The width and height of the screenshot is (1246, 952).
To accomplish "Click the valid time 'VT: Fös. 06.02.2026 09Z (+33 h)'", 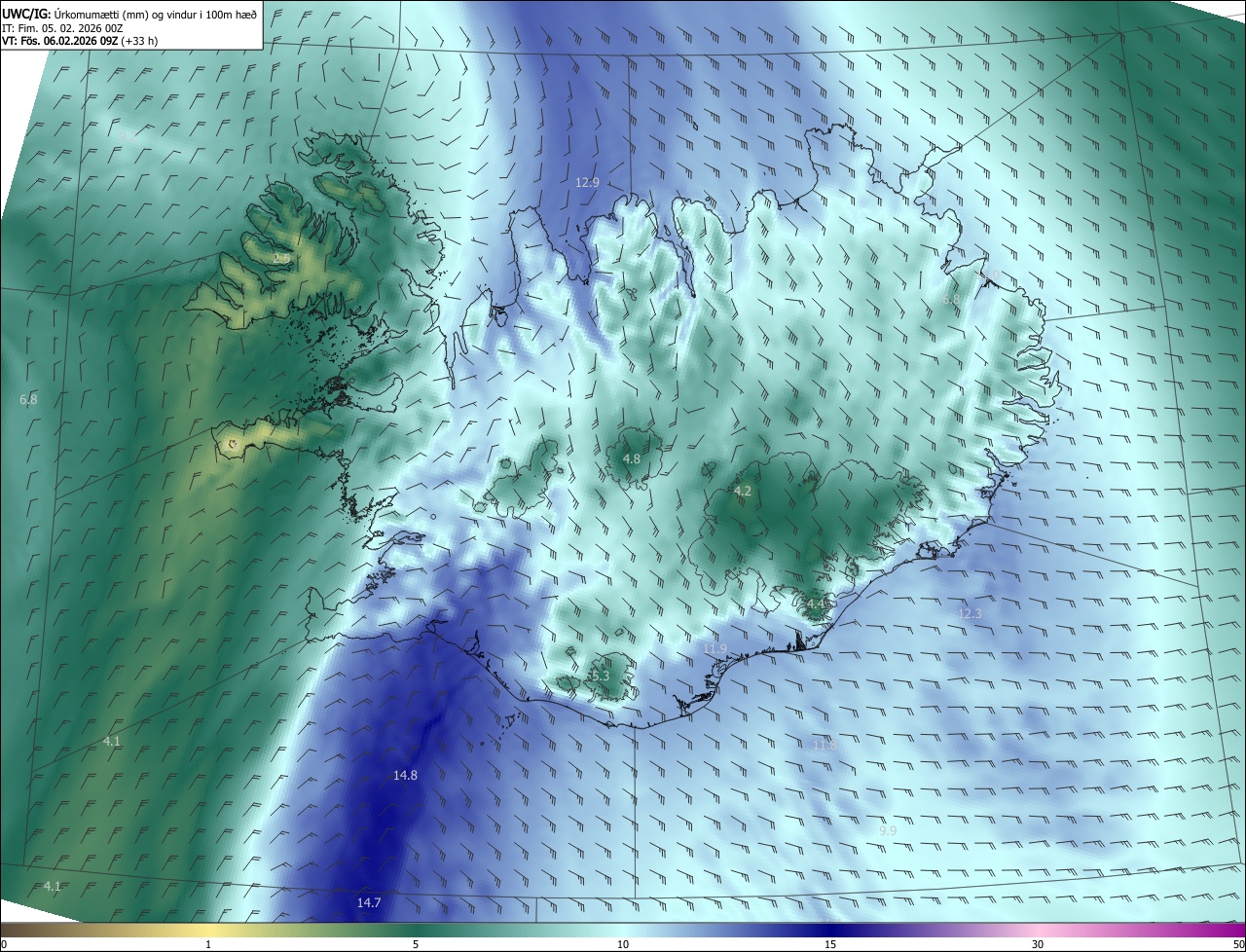I will (81, 41).
